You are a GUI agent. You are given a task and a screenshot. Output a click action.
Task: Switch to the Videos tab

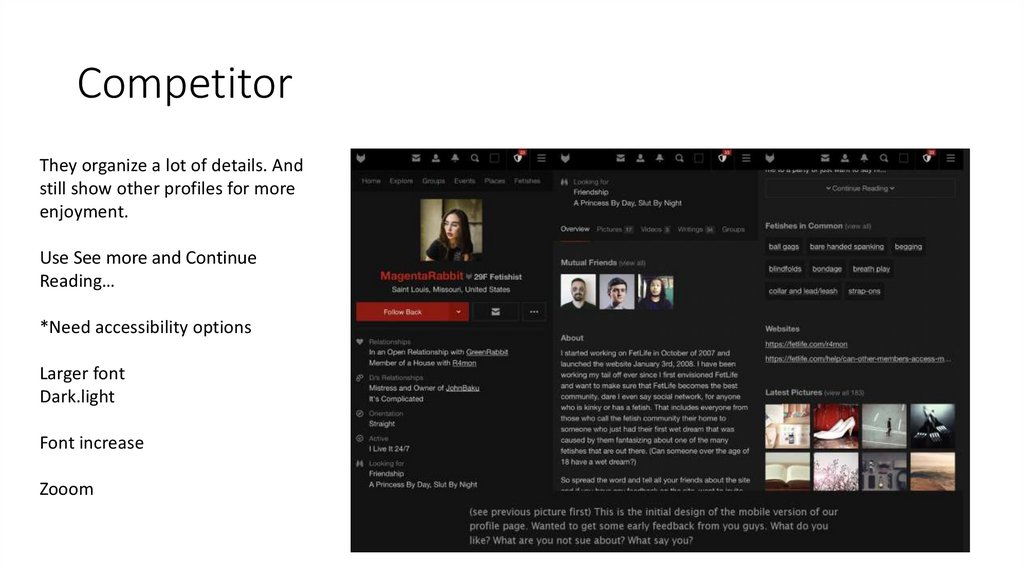tap(655, 229)
